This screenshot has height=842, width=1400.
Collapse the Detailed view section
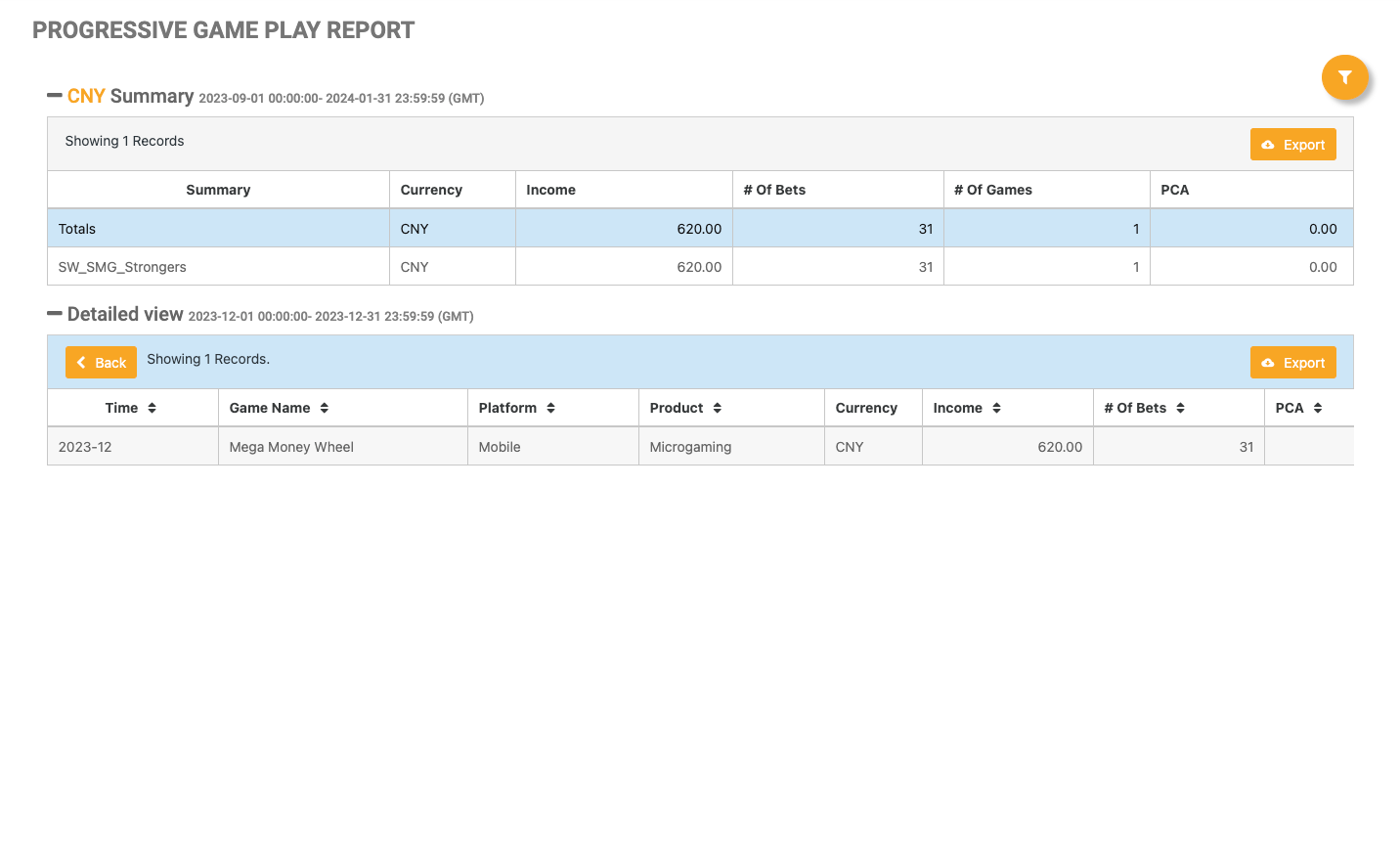(x=55, y=314)
